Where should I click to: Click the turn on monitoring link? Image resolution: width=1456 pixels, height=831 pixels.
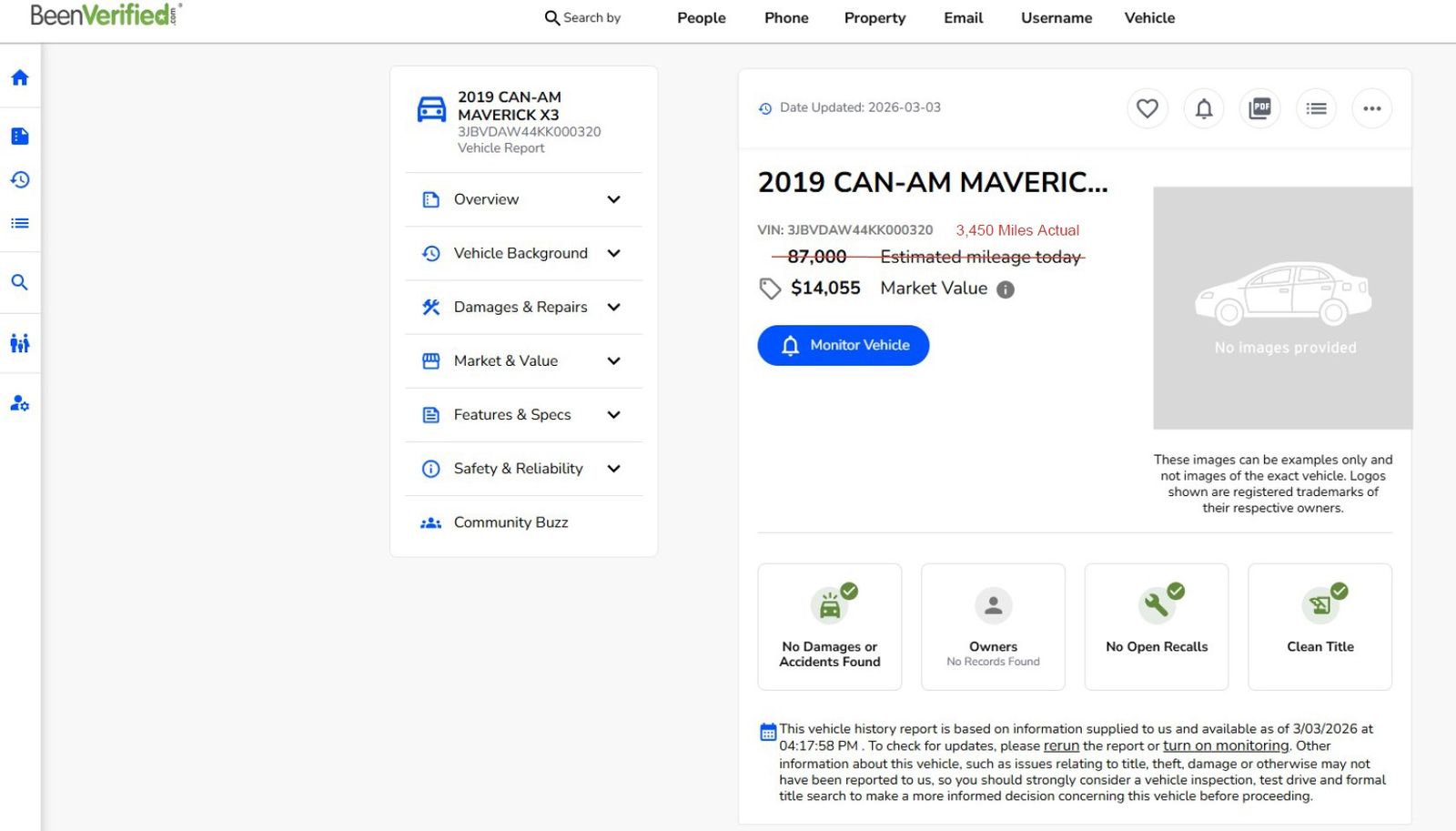click(x=1226, y=745)
